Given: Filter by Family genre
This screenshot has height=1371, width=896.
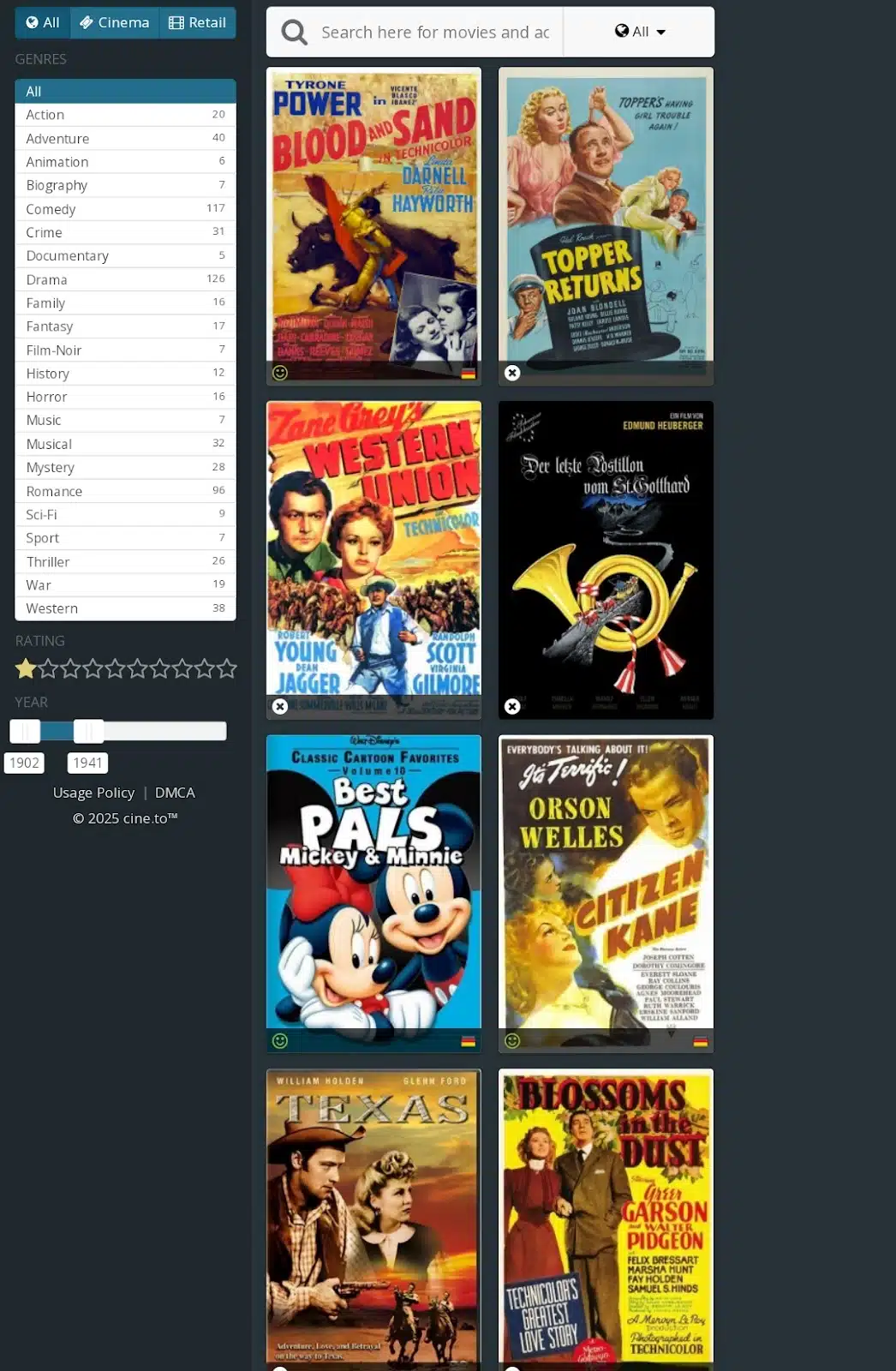Looking at the screenshot, I should pos(125,302).
